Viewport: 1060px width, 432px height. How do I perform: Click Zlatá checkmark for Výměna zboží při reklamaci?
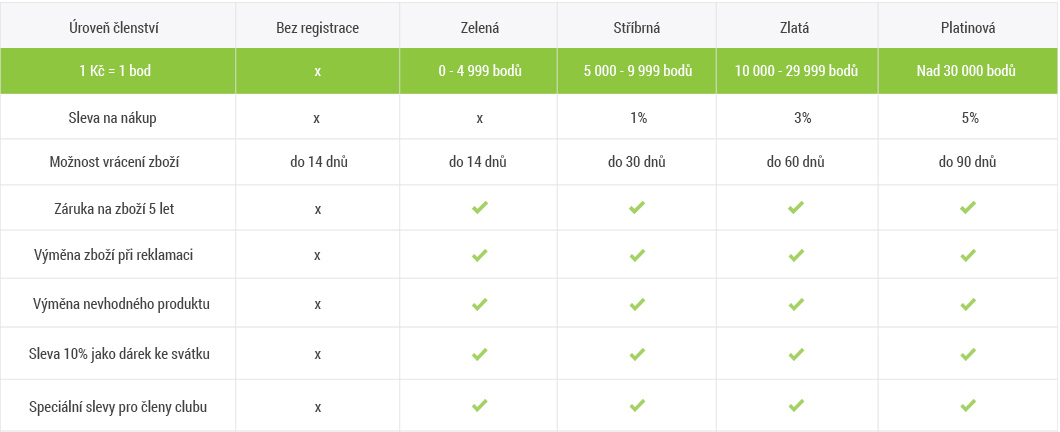point(796,255)
